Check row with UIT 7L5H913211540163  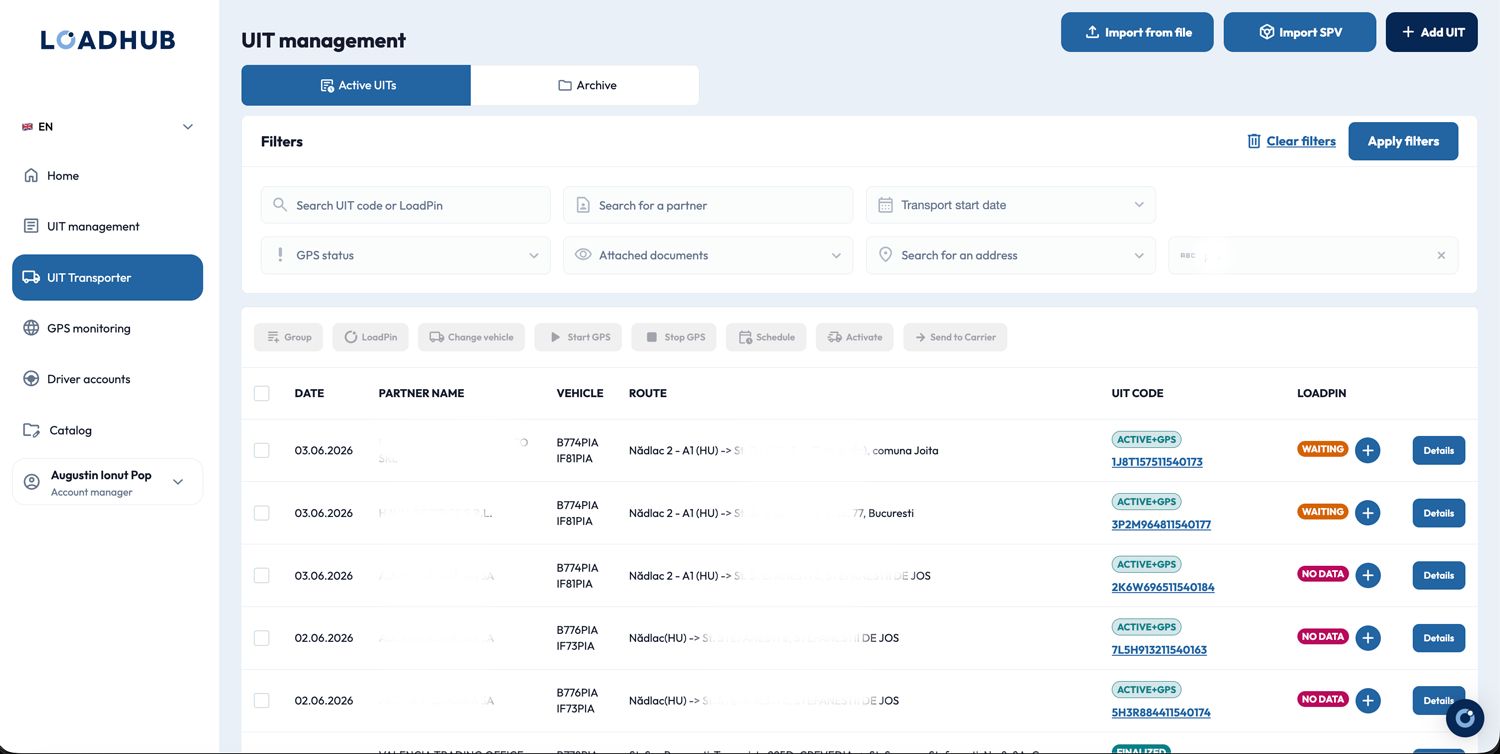(x=262, y=638)
